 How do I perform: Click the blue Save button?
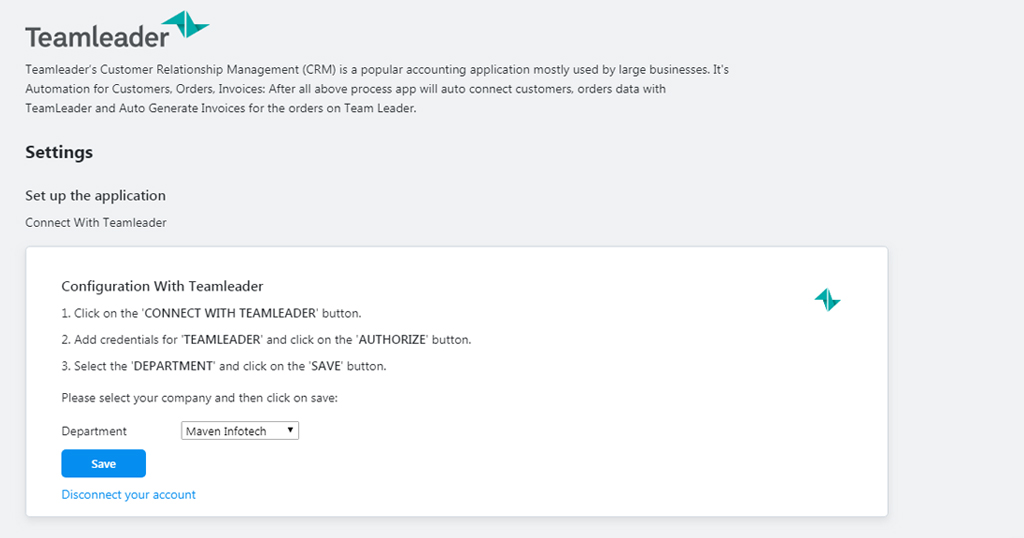pyautogui.click(x=103, y=464)
